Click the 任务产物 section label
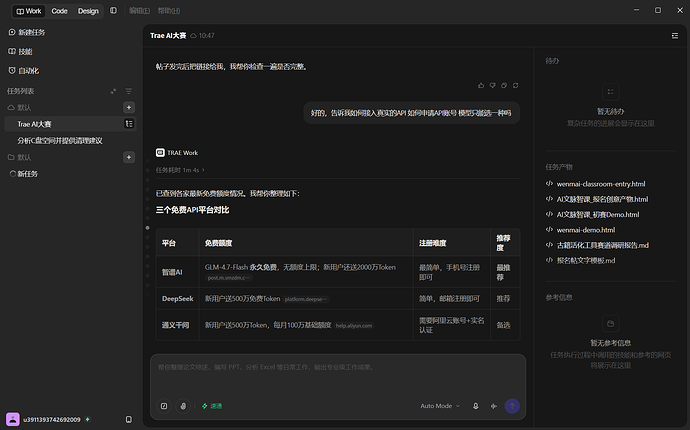This screenshot has height=430, width=690. pos(559,167)
